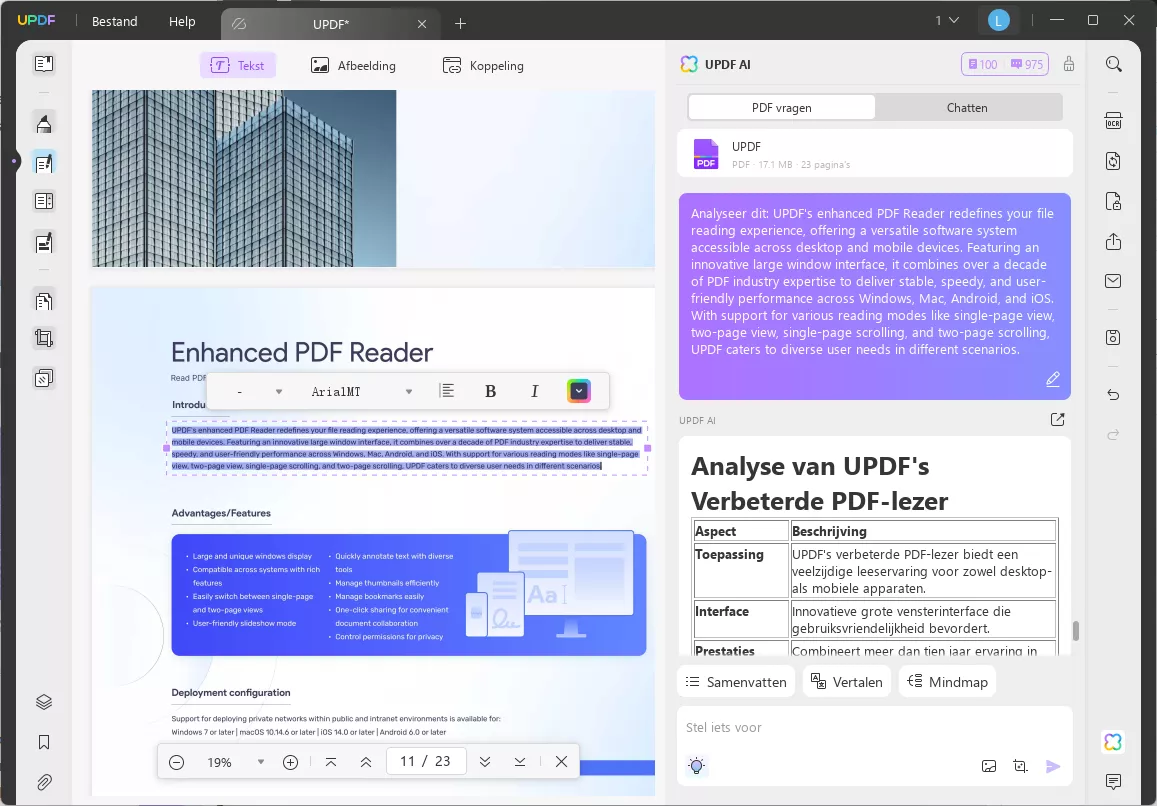Undo the last edit
This screenshot has height=806, width=1157.
pyautogui.click(x=1113, y=395)
